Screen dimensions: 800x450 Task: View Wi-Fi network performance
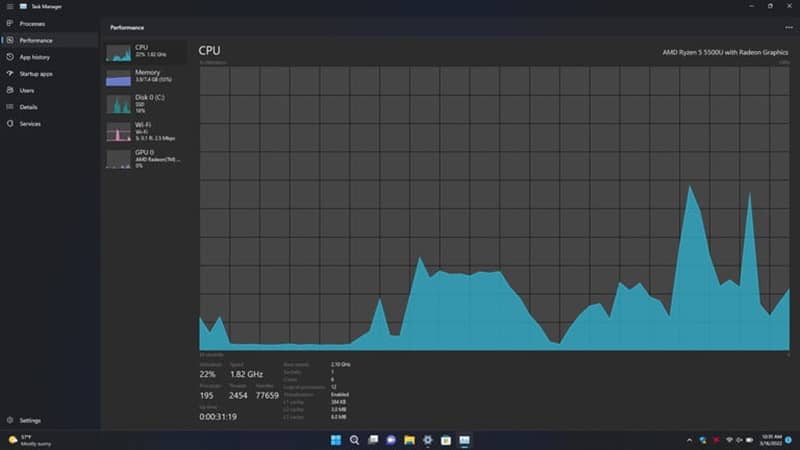pyautogui.click(x=146, y=131)
